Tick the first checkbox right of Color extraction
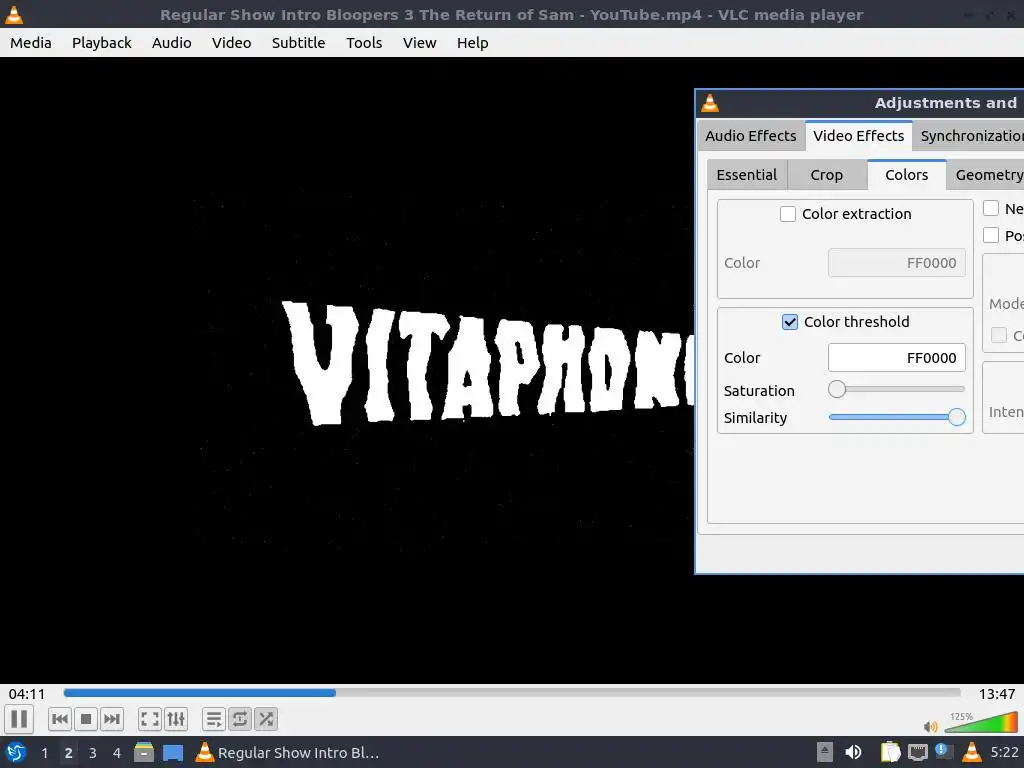The height and width of the screenshot is (768, 1024). coord(991,208)
